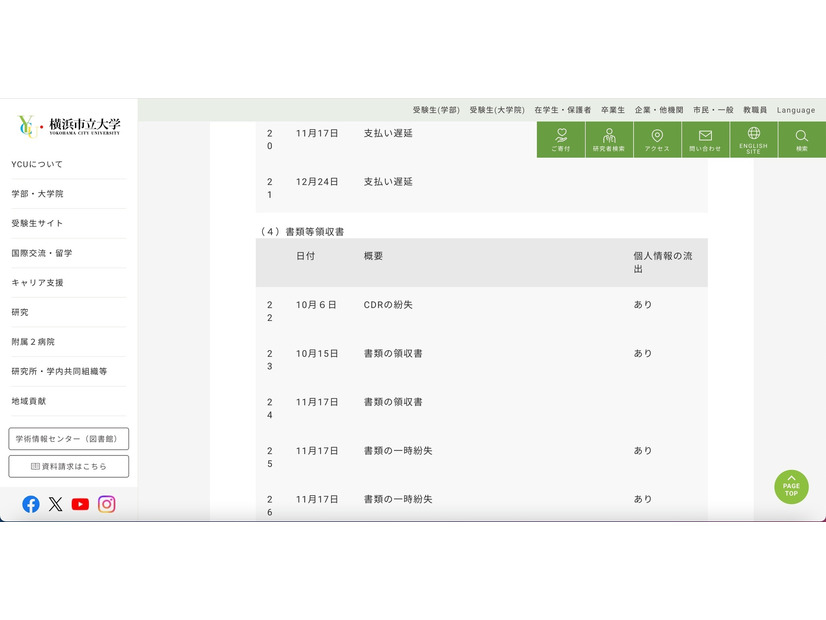Open 問い合わせ envelope icon
The image size is (826, 620).
click(705, 139)
